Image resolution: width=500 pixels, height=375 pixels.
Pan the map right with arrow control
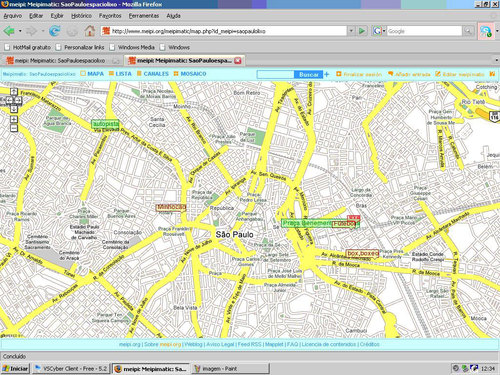(19, 100)
